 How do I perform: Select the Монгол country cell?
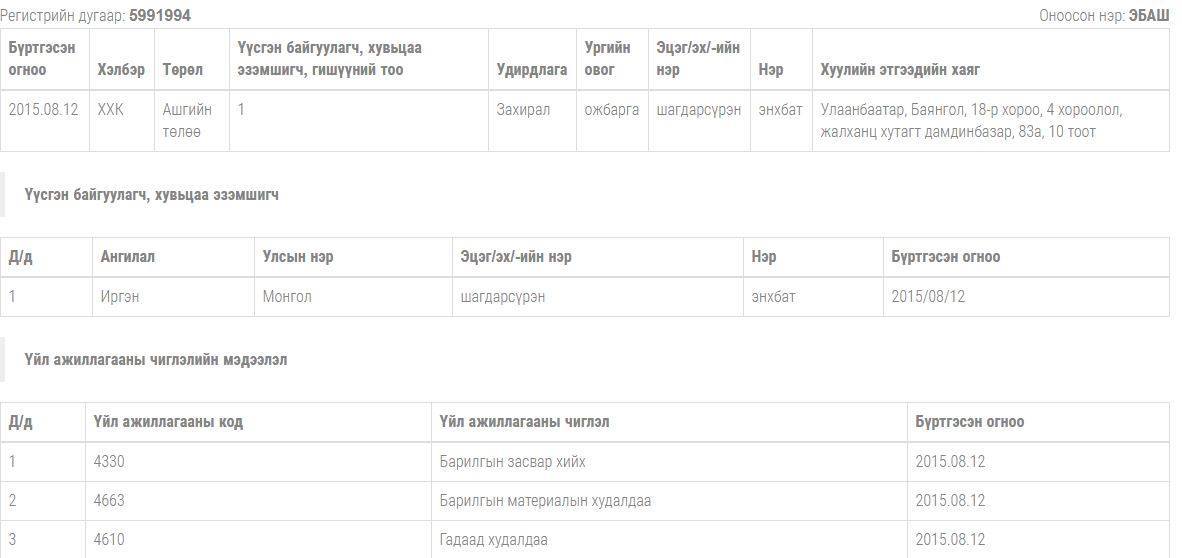pyautogui.click(x=287, y=297)
